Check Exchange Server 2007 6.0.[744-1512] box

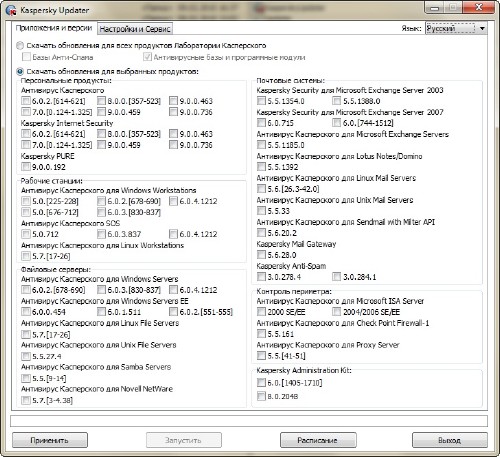337,123
